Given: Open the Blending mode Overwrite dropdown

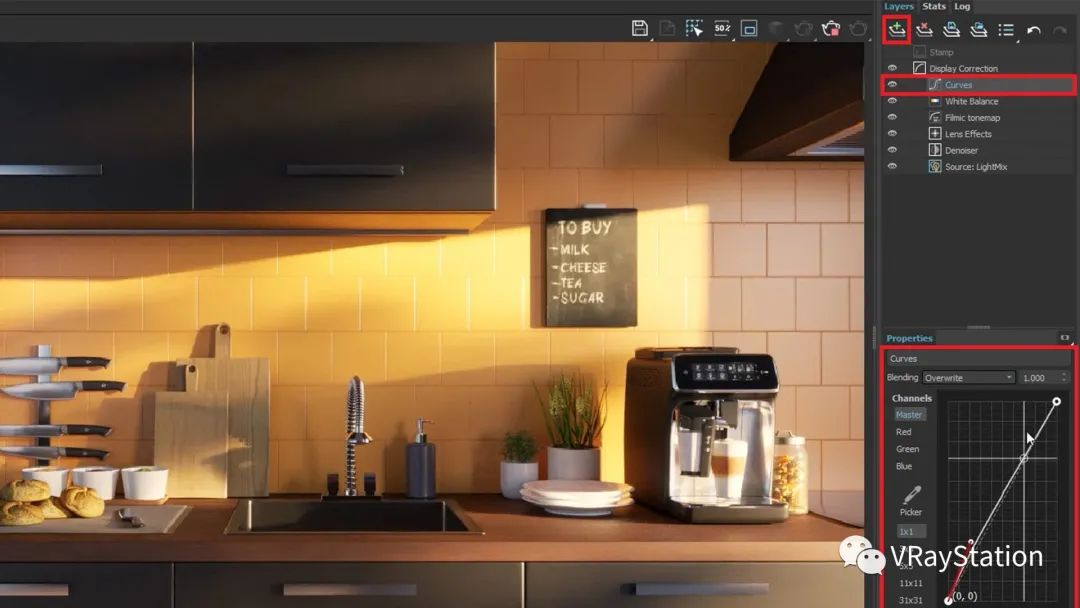Looking at the screenshot, I should point(968,378).
